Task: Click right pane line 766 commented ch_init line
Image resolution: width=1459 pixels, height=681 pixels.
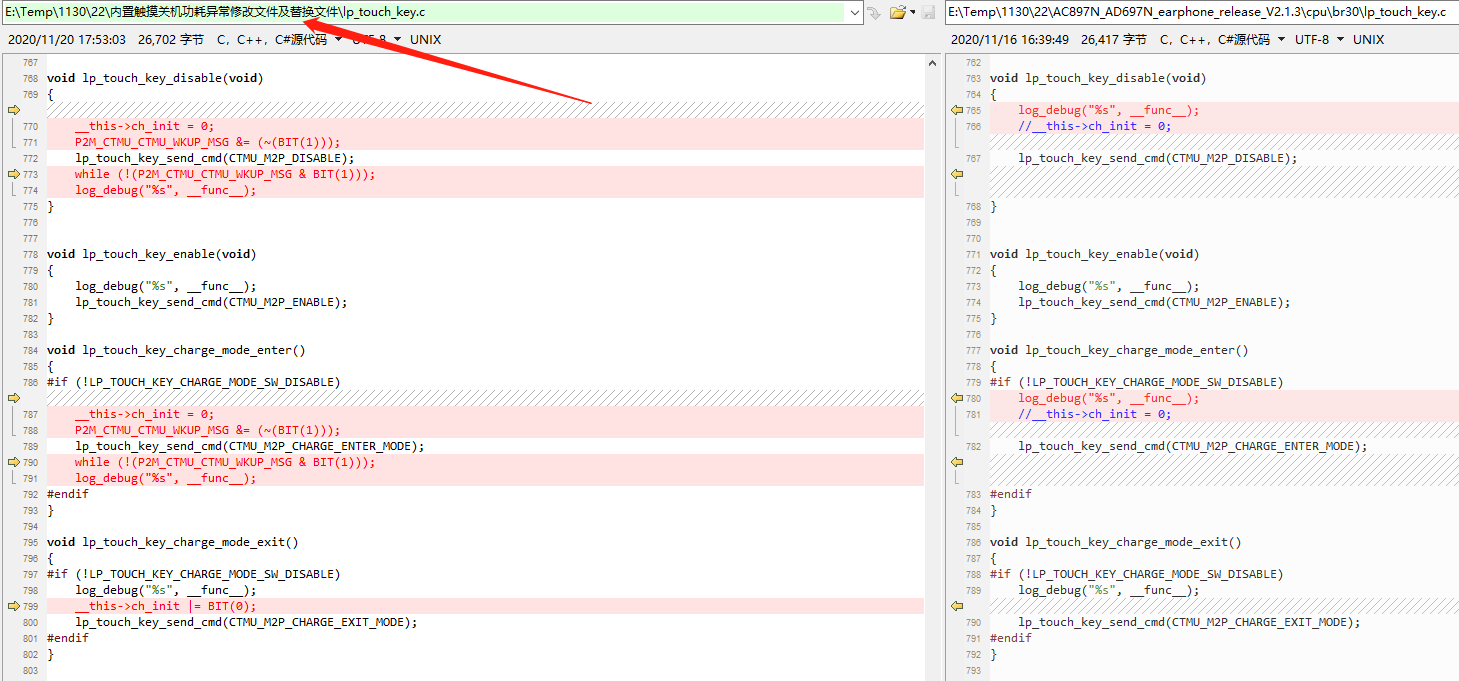Action: 1094,126
